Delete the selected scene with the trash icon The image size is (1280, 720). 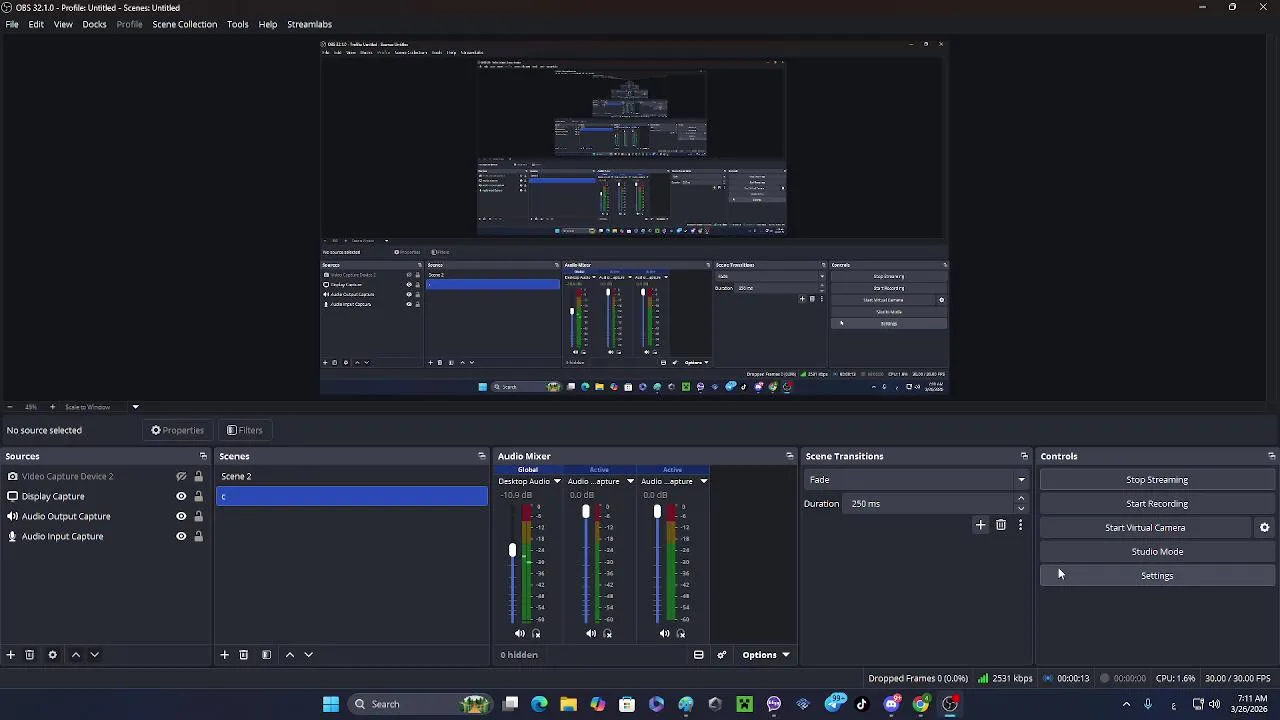tap(243, 655)
